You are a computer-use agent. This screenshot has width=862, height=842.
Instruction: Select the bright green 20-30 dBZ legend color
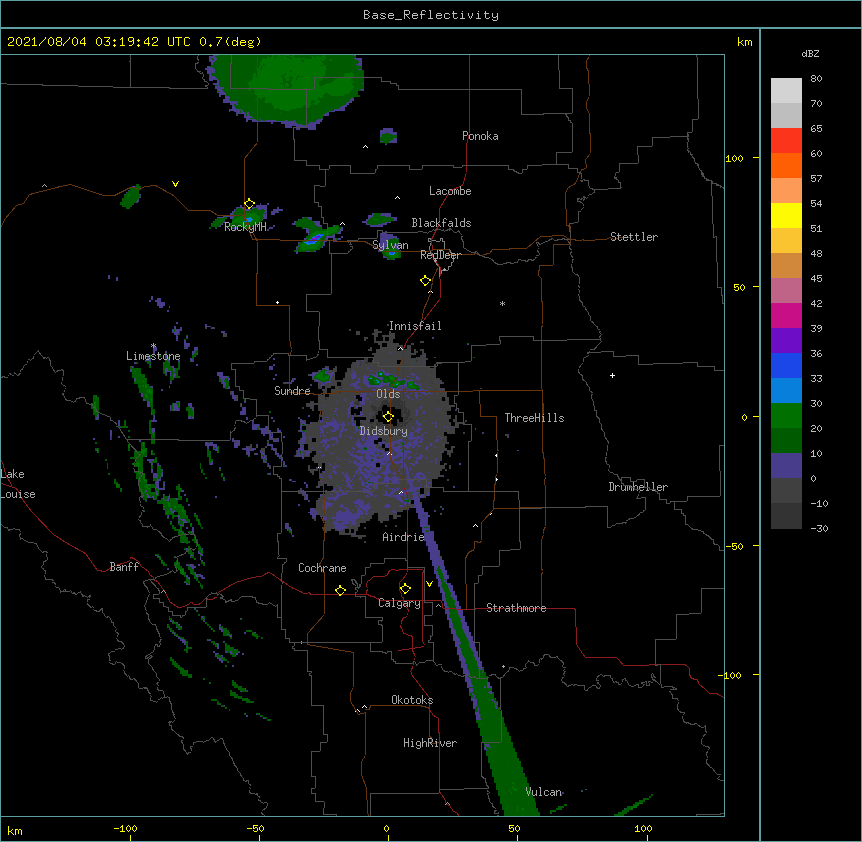click(786, 416)
